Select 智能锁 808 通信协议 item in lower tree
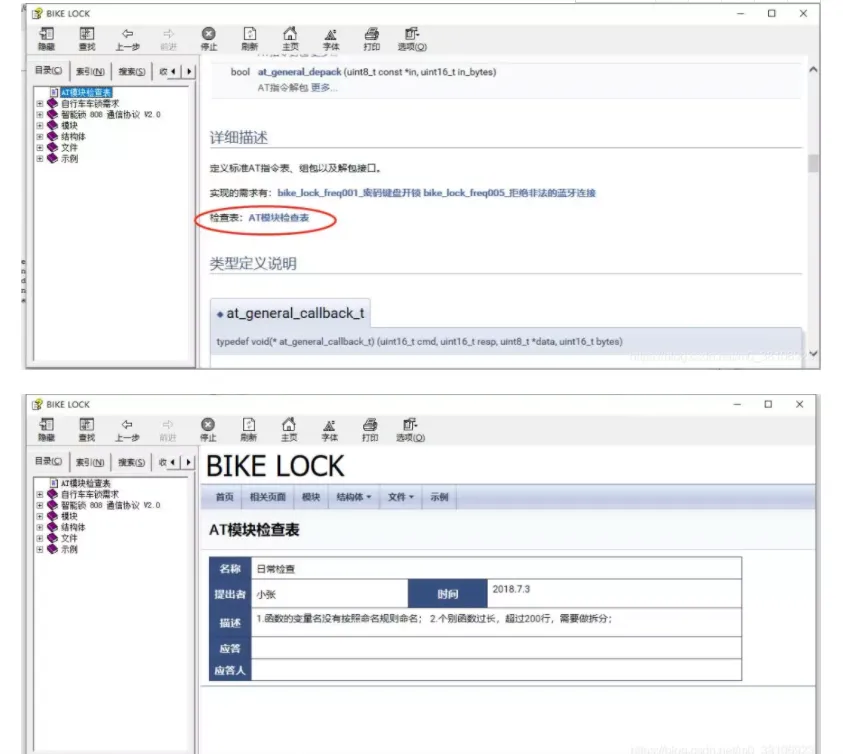This screenshot has height=754, width=843. pyautogui.click(x=110, y=505)
